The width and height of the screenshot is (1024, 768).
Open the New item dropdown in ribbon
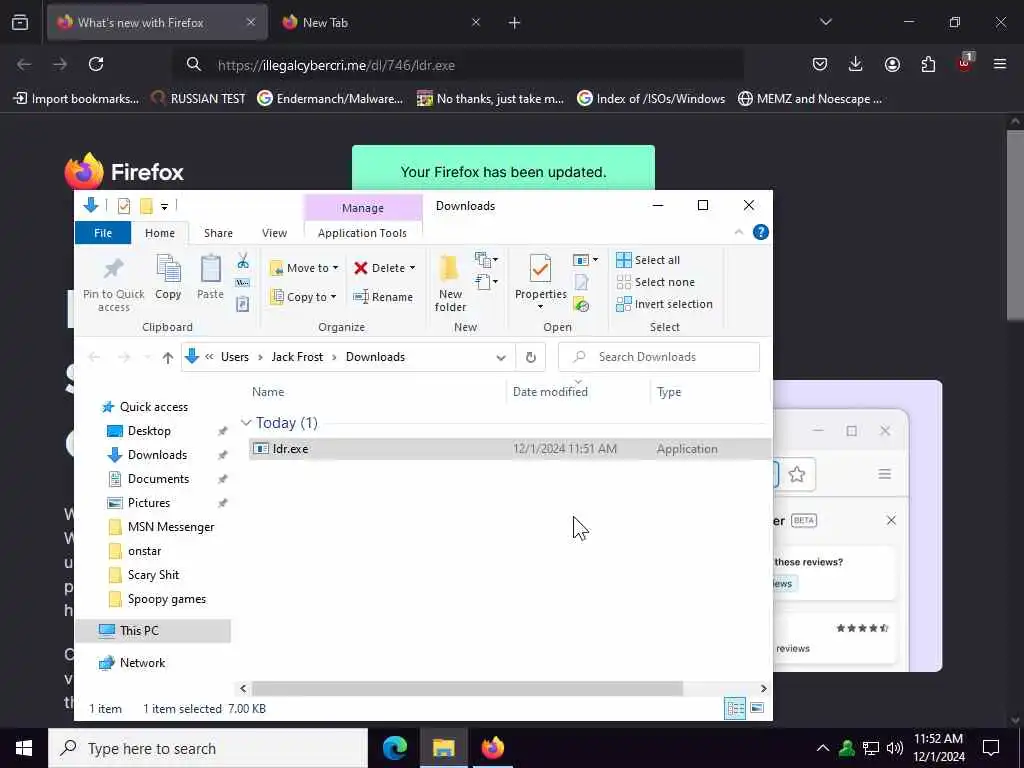coord(487,260)
